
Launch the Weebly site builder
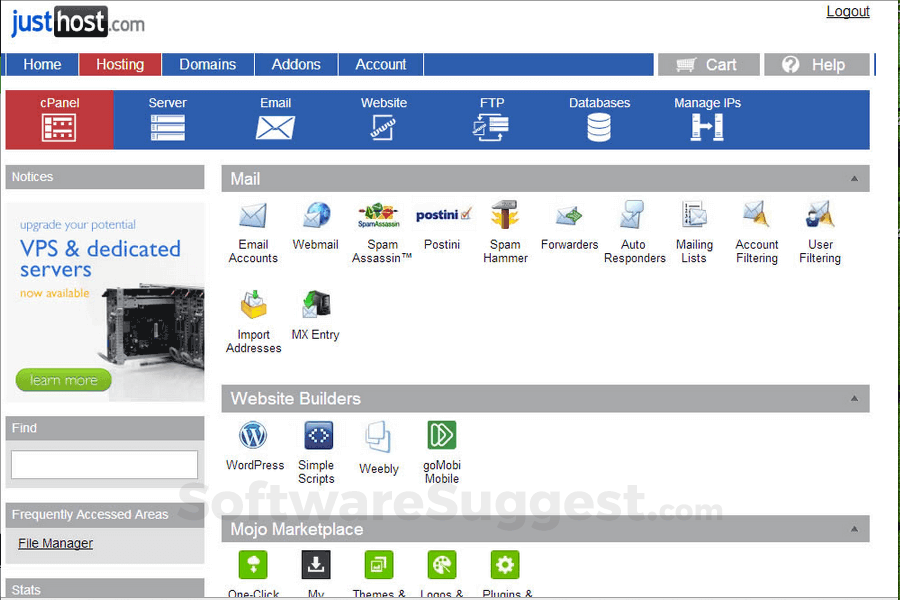378,438
